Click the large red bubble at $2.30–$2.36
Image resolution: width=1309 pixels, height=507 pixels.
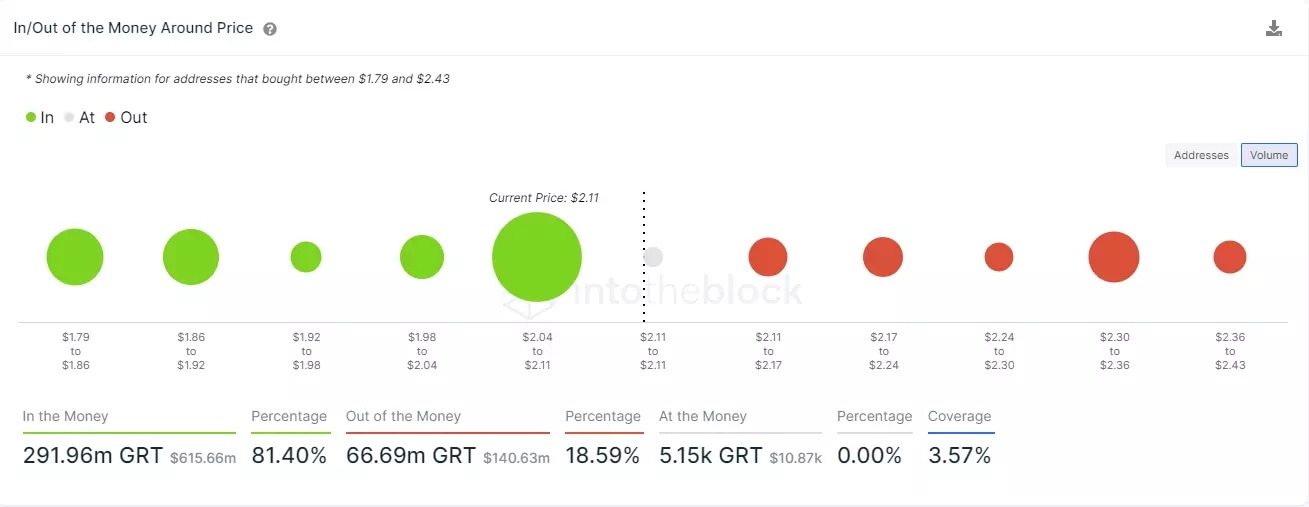1114,257
